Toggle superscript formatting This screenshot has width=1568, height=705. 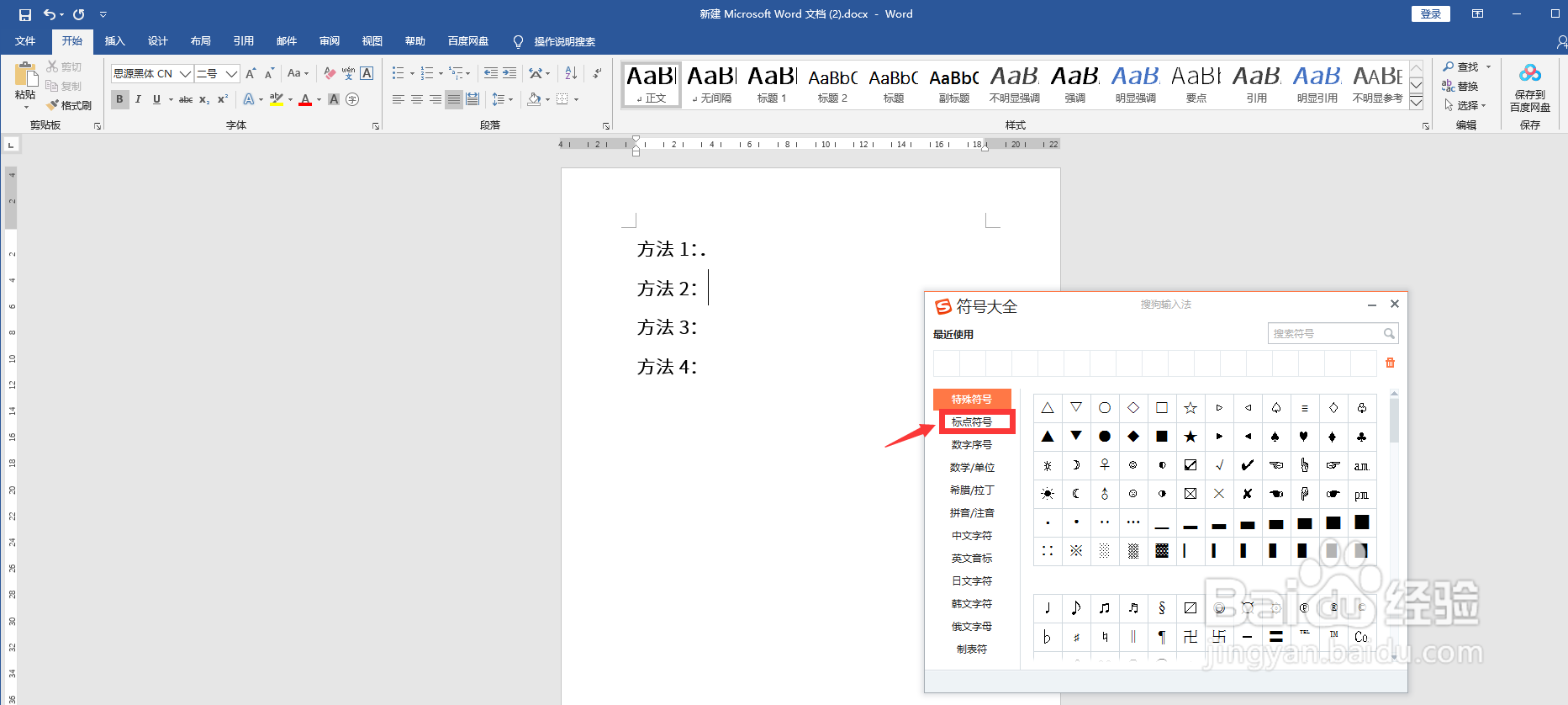(222, 99)
